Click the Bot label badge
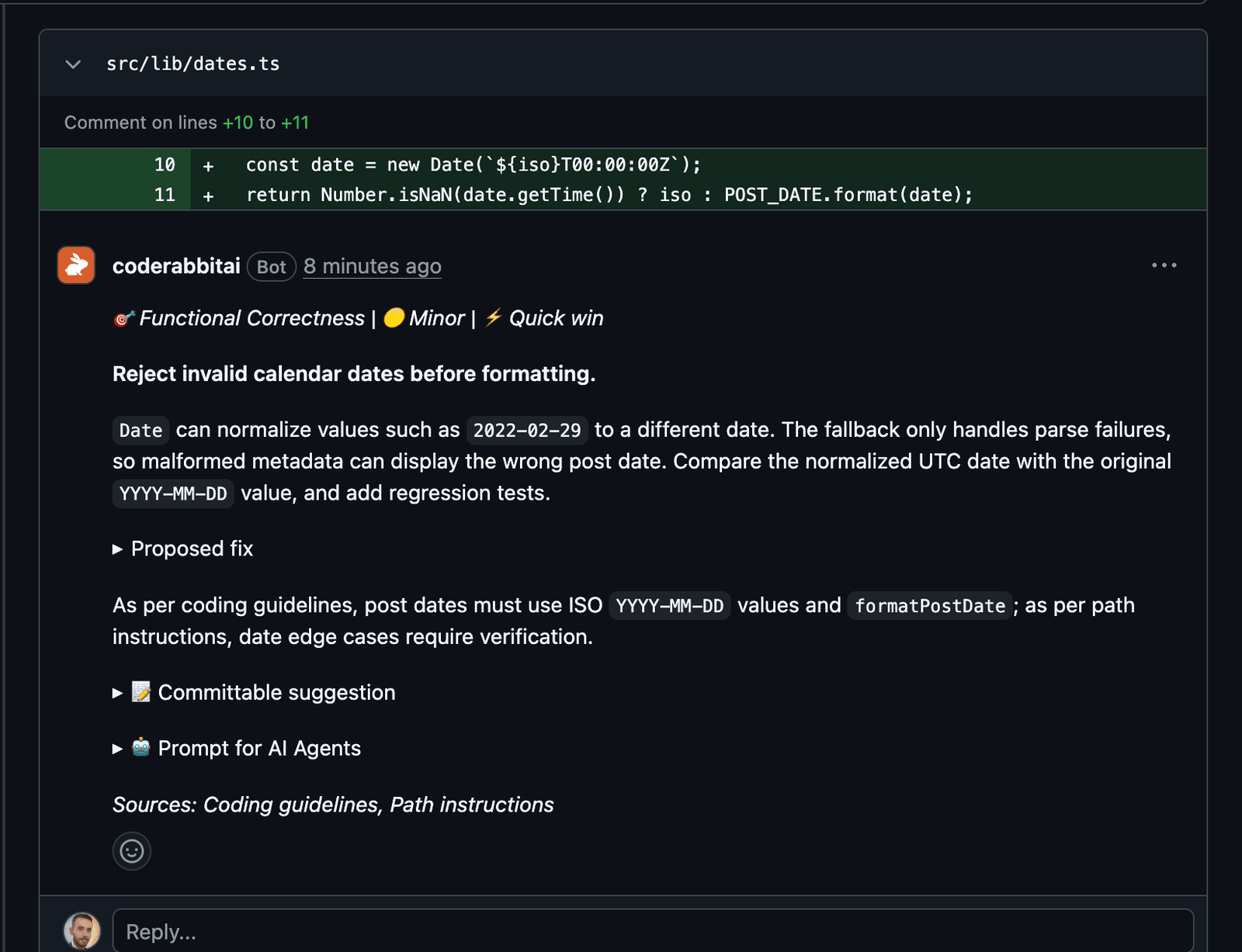1242x952 pixels. (272, 267)
